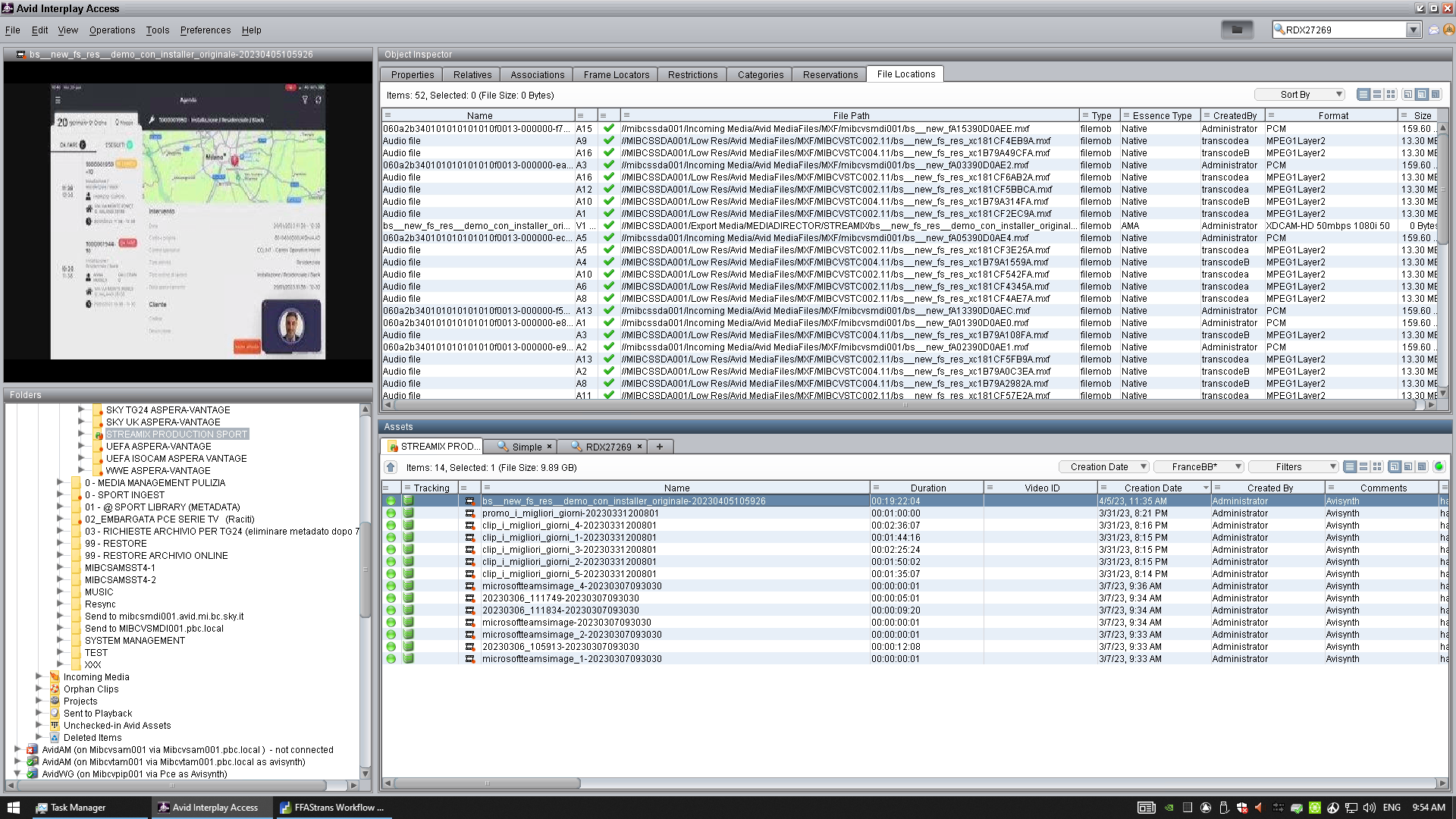Screen dimensions: 1456x819
Task: Click the File Locations tab in Object Inspector
Action: pyautogui.click(x=905, y=74)
